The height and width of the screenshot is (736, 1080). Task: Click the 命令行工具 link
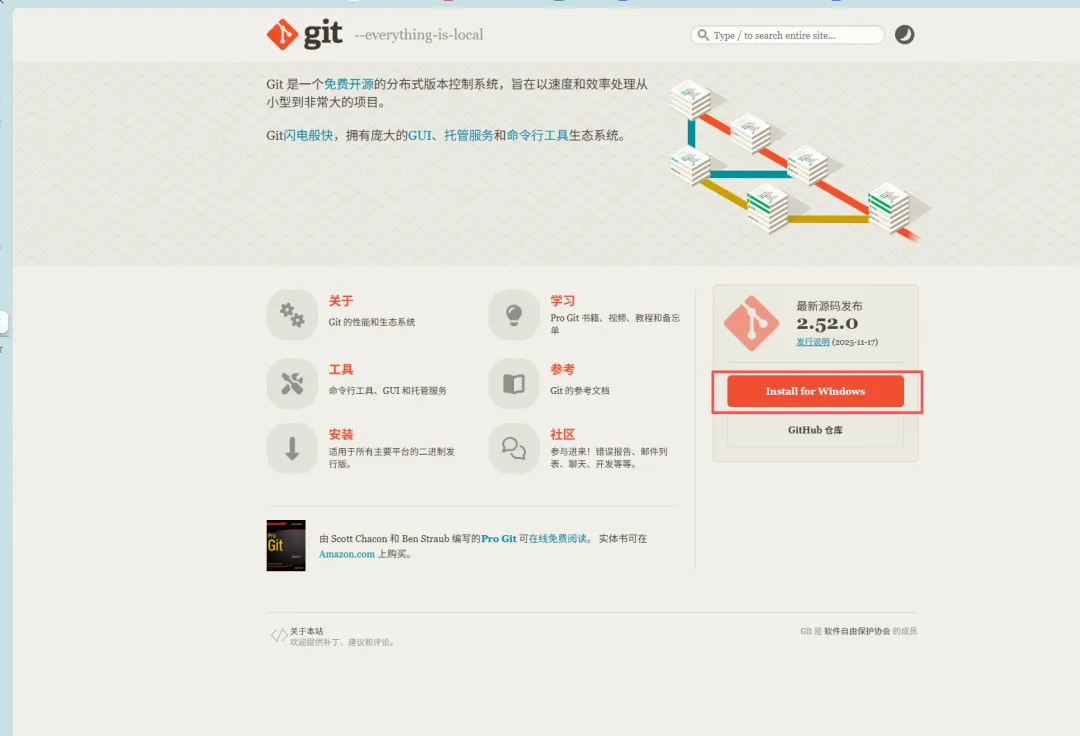(537, 136)
